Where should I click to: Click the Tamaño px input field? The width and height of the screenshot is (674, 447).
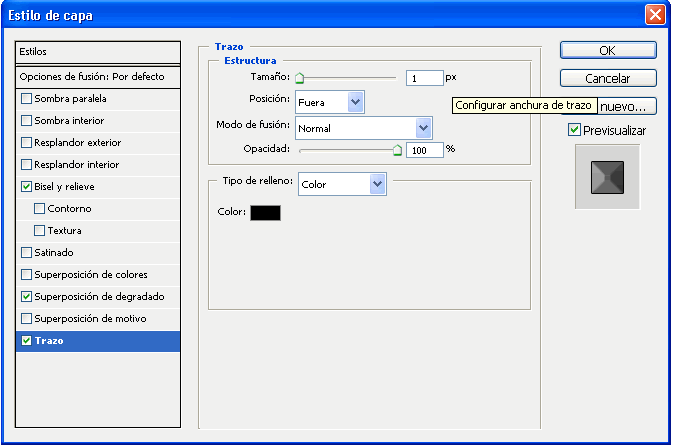pyautogui.click(x=425, y=78)
